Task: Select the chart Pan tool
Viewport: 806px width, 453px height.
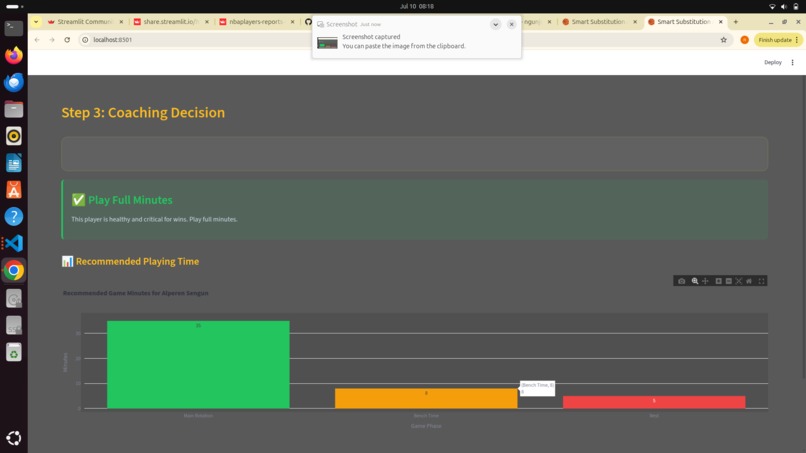Action: 706,281
